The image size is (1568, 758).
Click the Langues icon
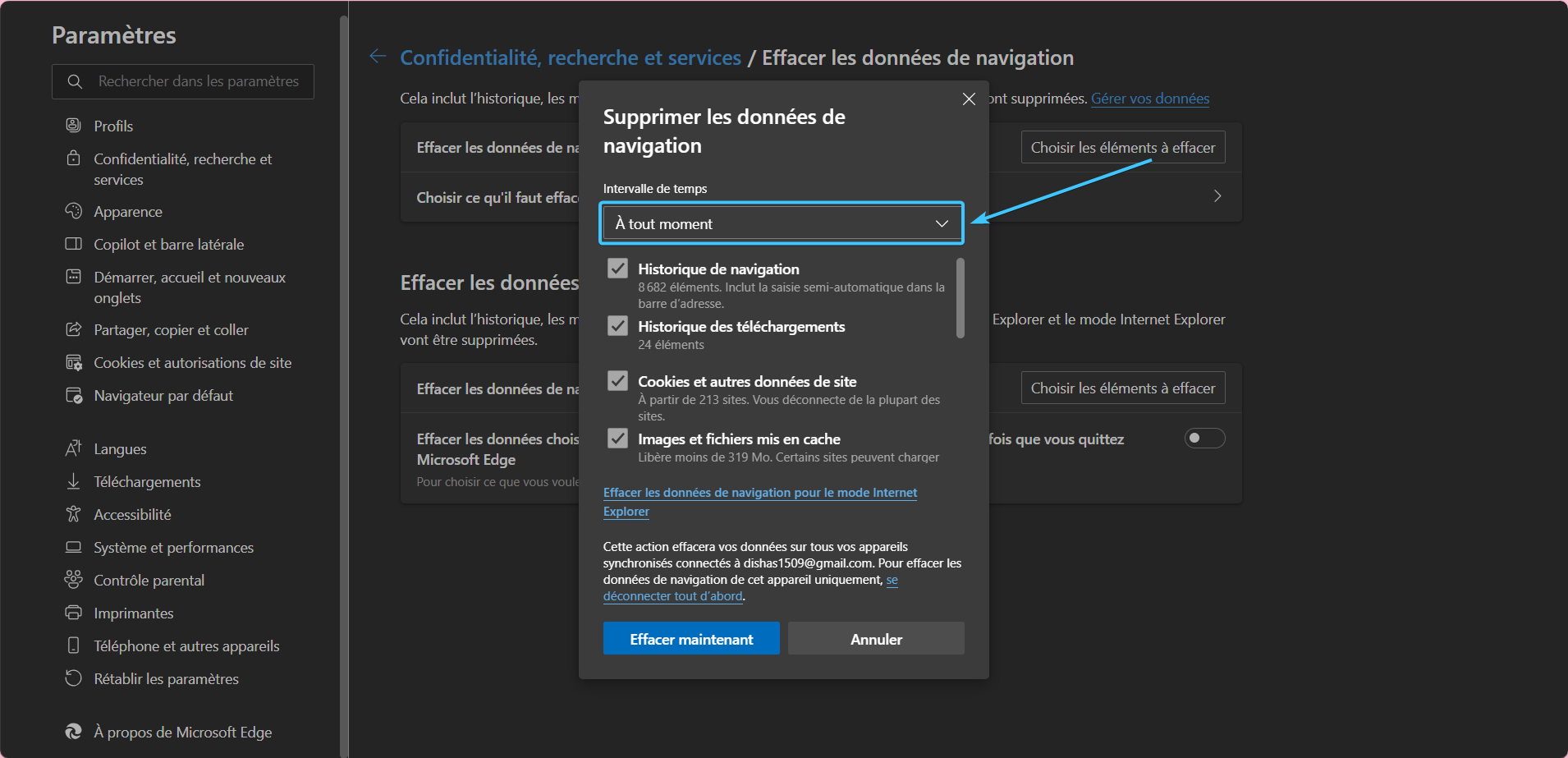point(73,448)
